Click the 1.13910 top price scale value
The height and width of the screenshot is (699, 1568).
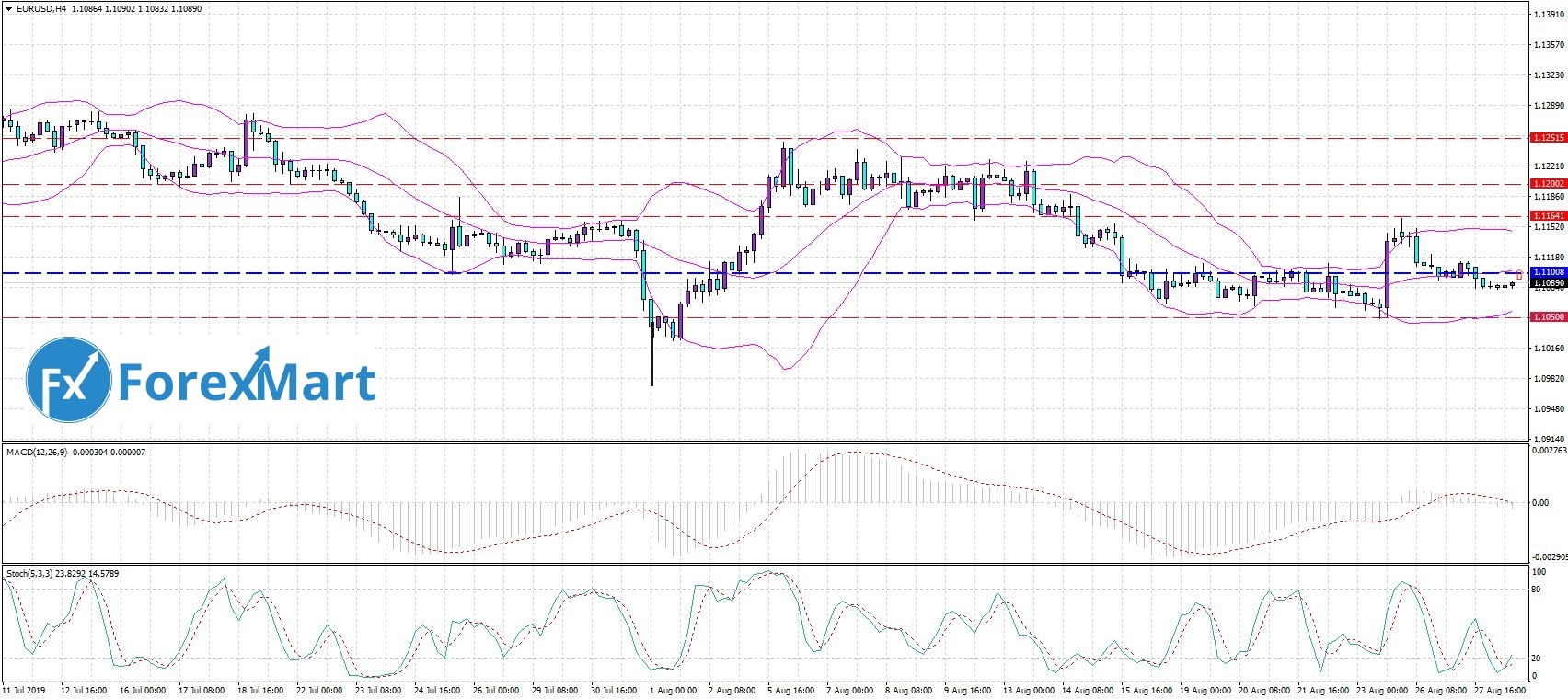(1548, 15)
